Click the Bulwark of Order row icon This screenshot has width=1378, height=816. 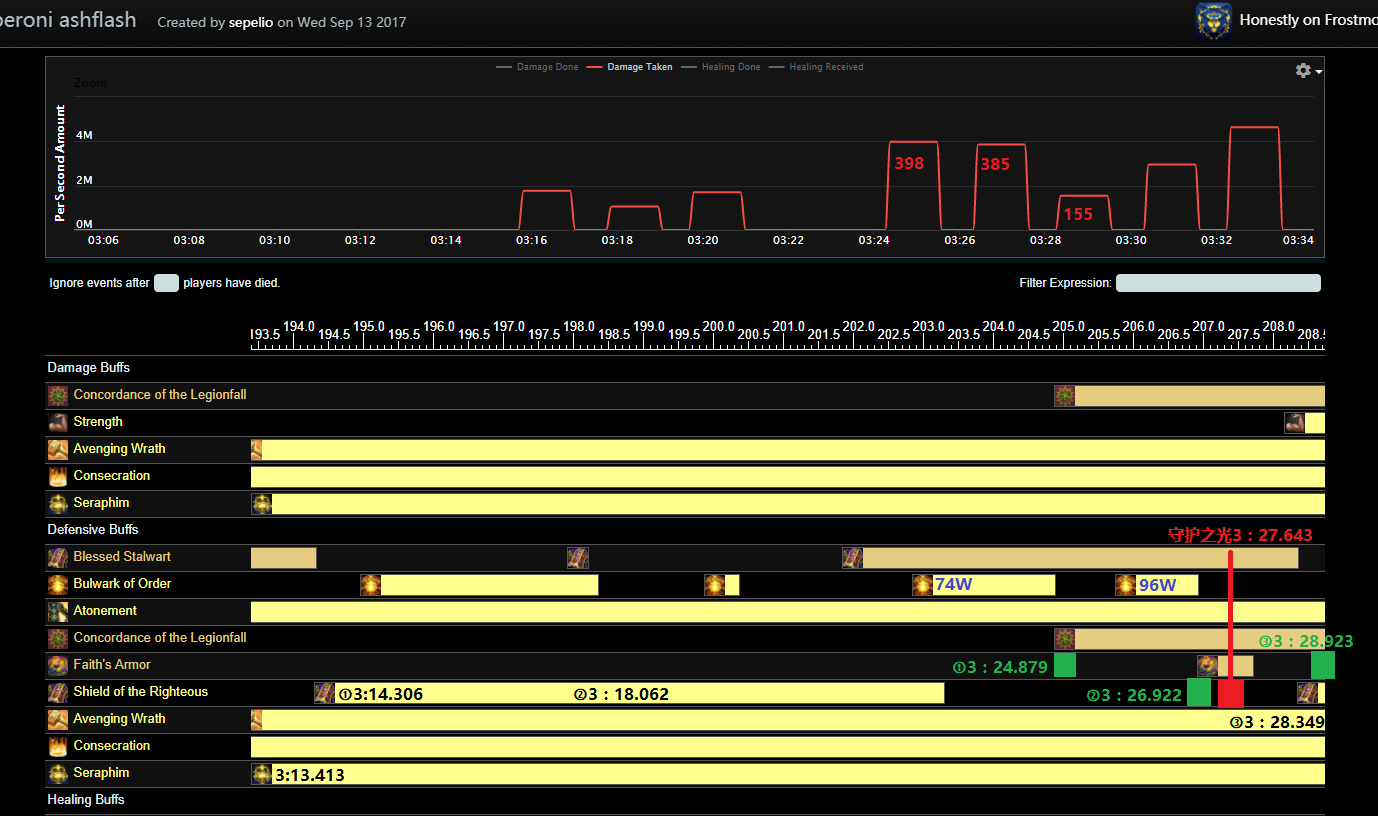tap(58, 584)
